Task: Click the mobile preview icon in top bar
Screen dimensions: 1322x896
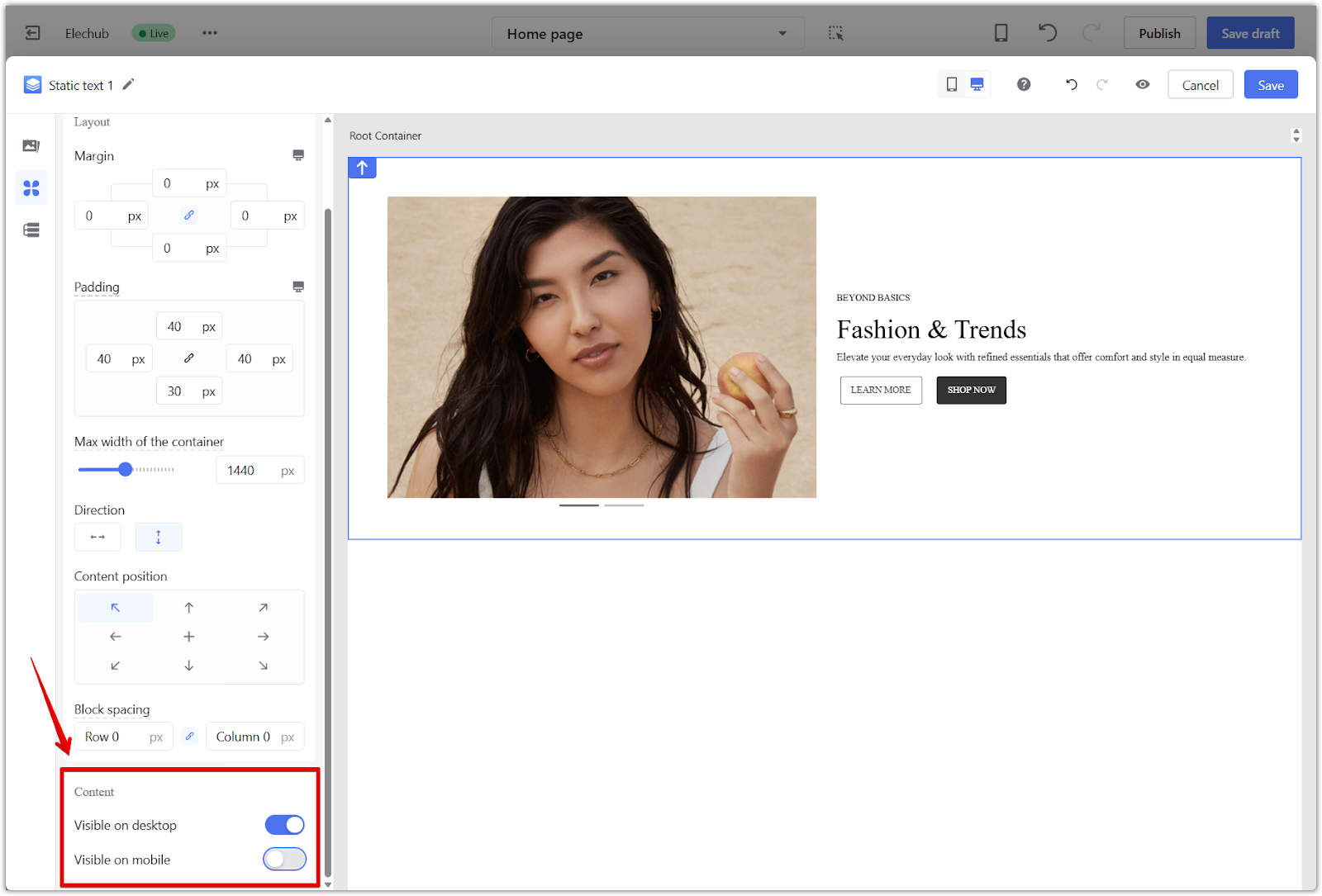Action: click(x=1001, y=33)
